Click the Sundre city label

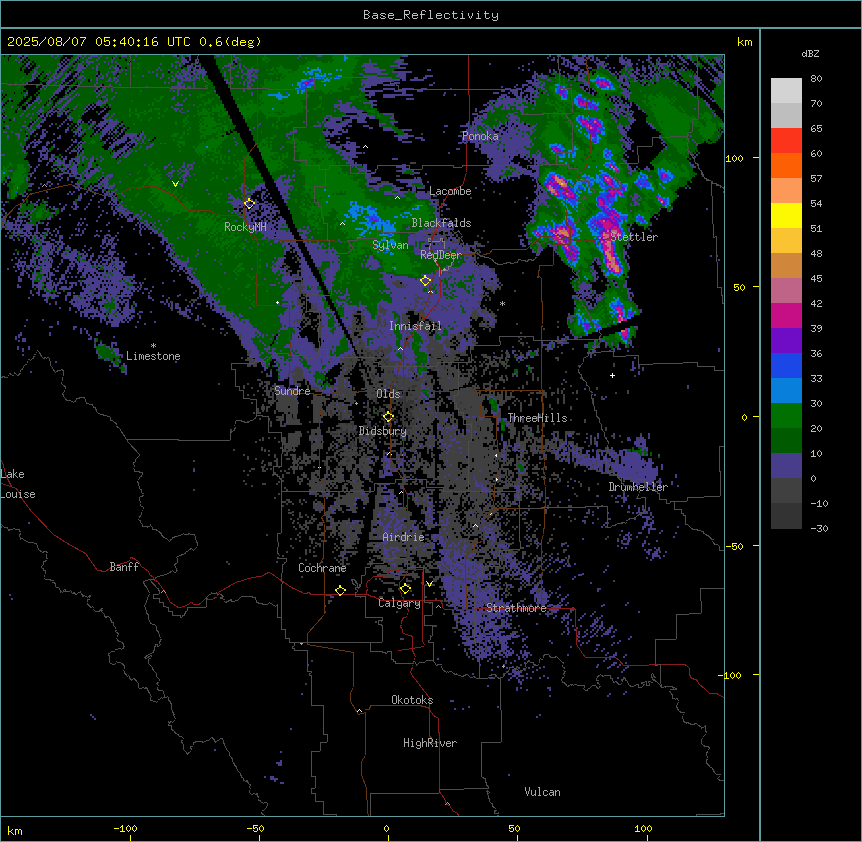coord(292,391)
